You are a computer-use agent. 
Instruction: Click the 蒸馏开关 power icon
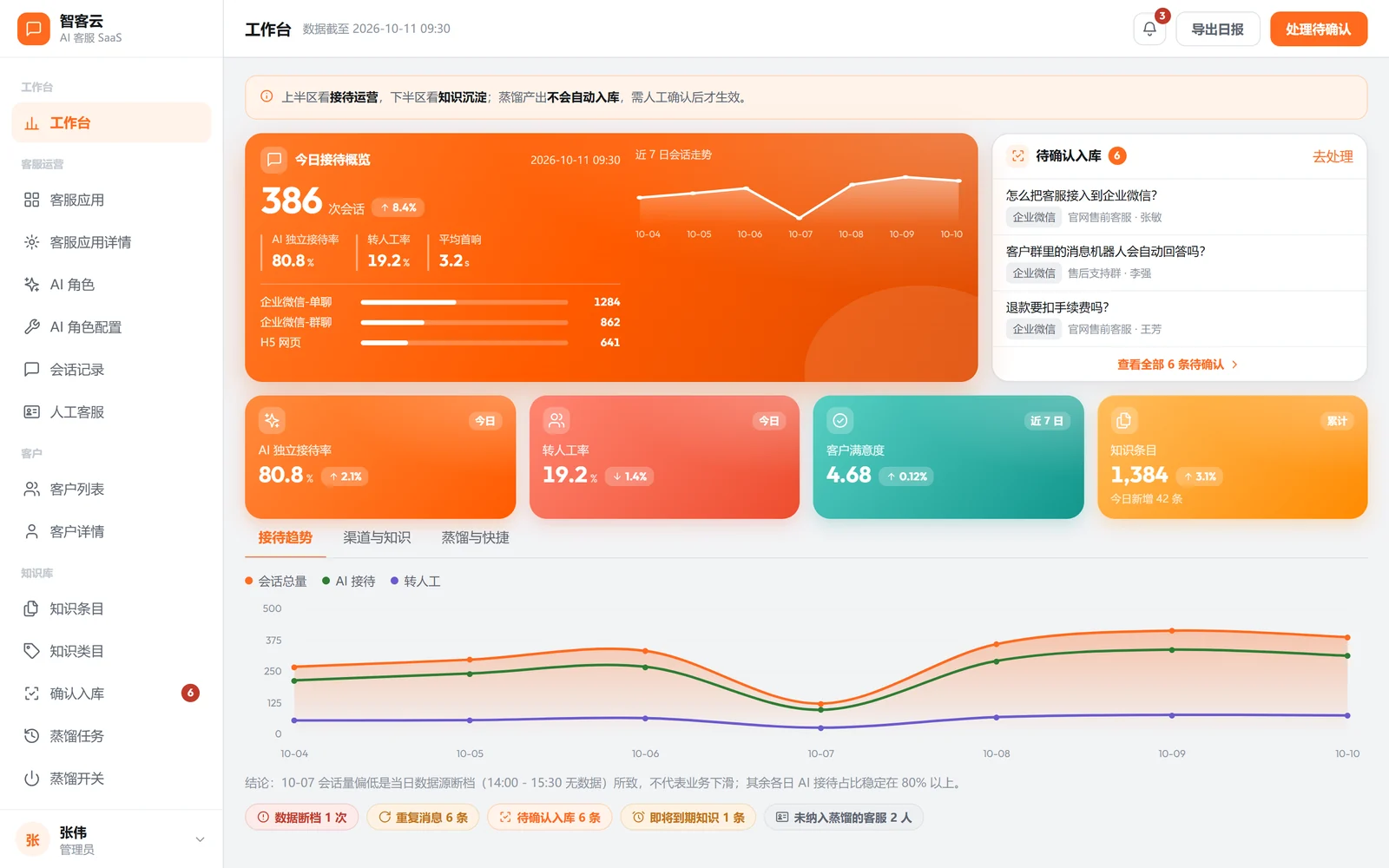click(x=32, y=779)
